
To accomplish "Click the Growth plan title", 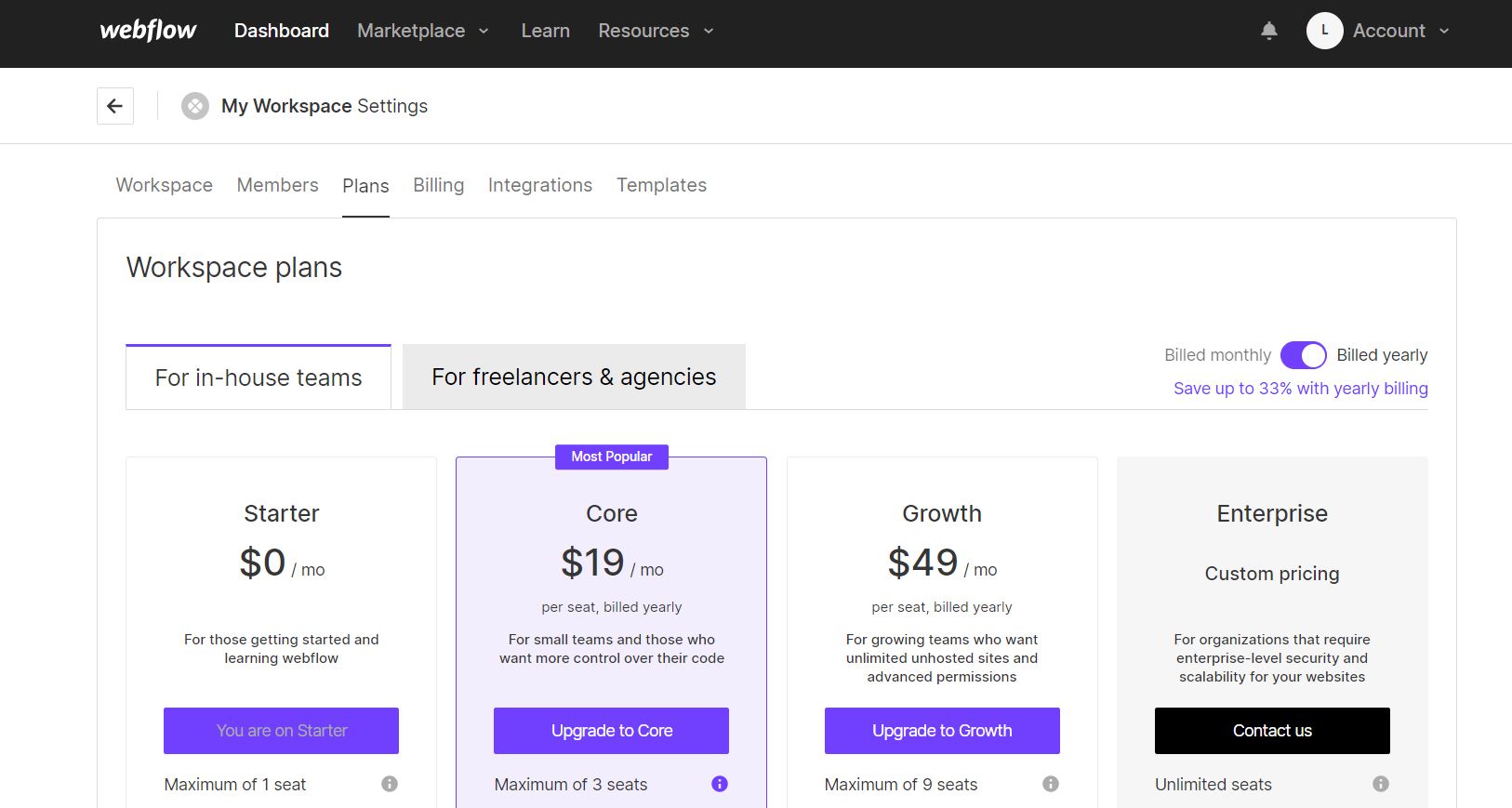I will coord(942,513).
